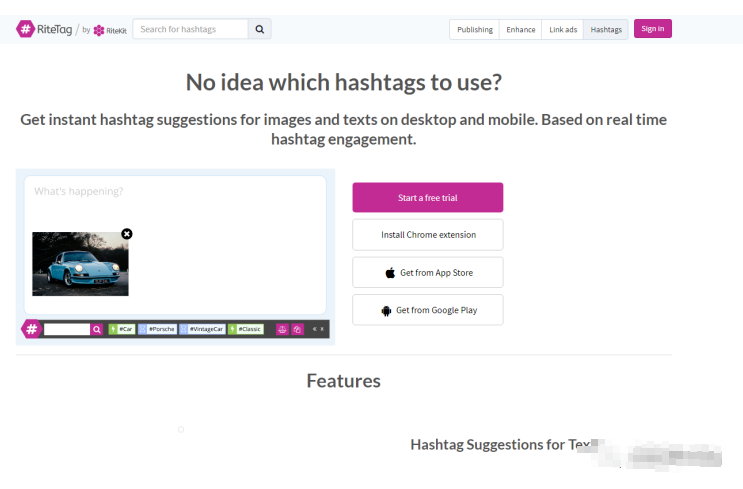Screen dimensions: 743x489
Task: Click the RiteTag hexagon hashtag logo
Action: 25,29
